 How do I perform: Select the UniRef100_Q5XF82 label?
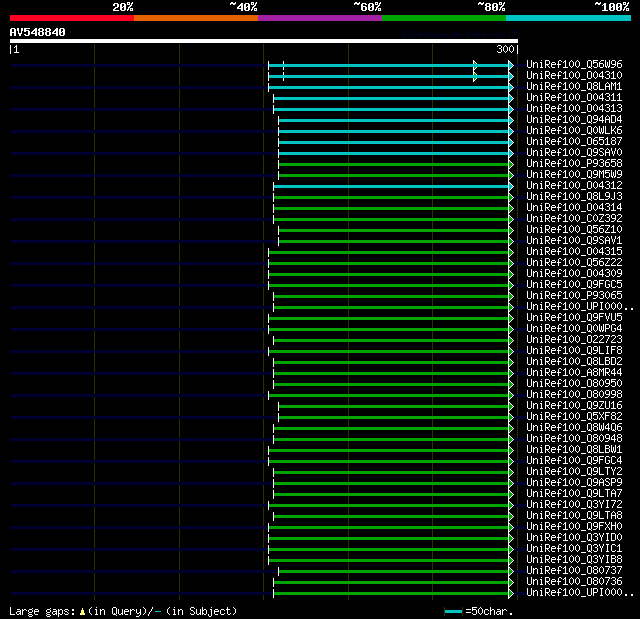pyautogui.click(x=574, y=417)
